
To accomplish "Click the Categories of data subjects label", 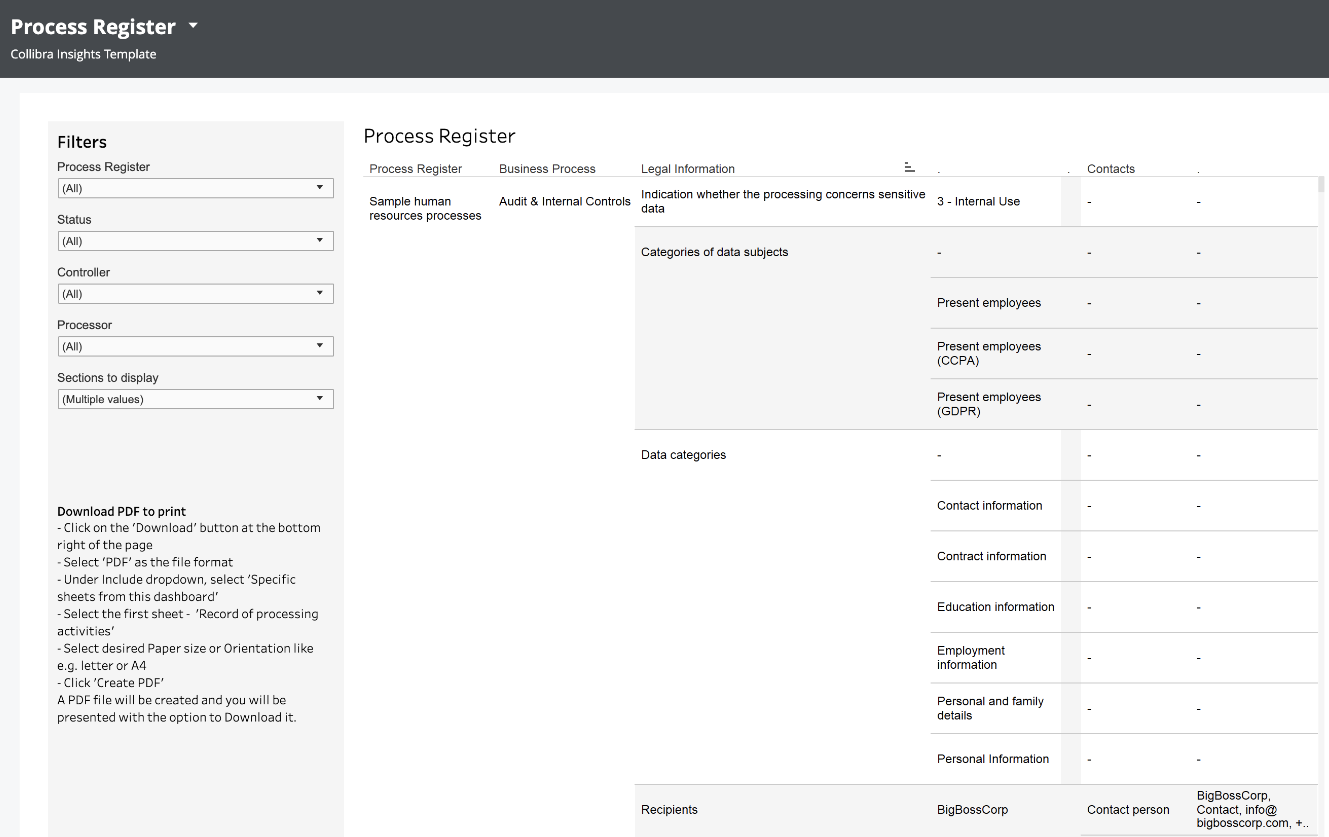I will click(x=714, y=252).
